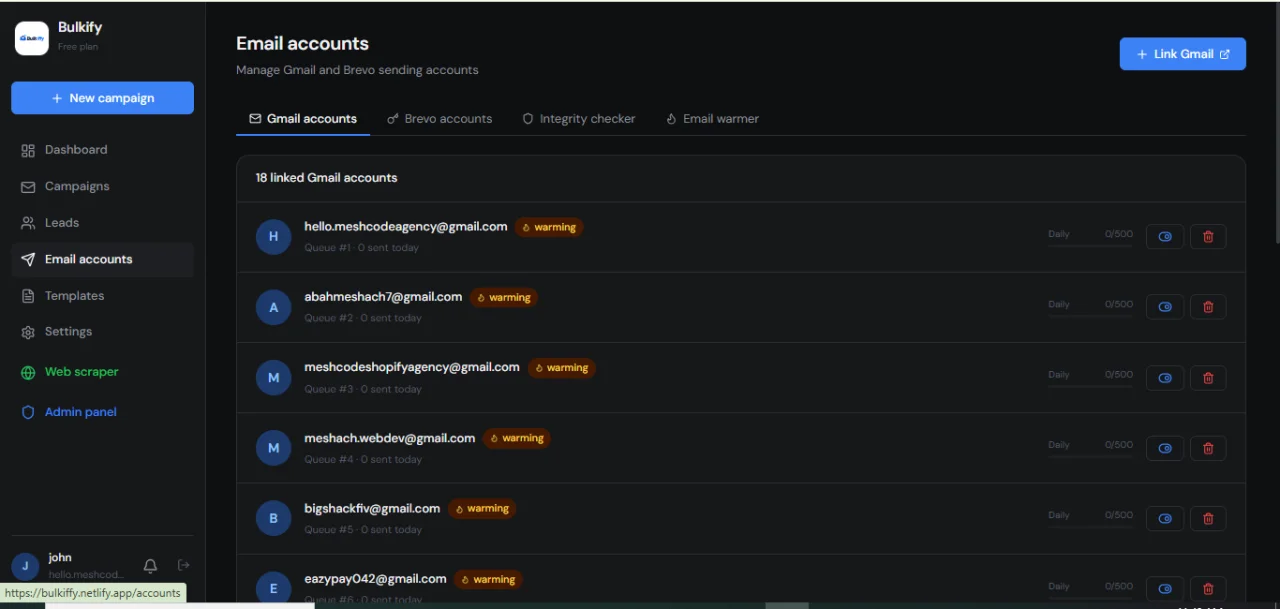Click email bigshackfiv@gmail.com

(372, 508)
